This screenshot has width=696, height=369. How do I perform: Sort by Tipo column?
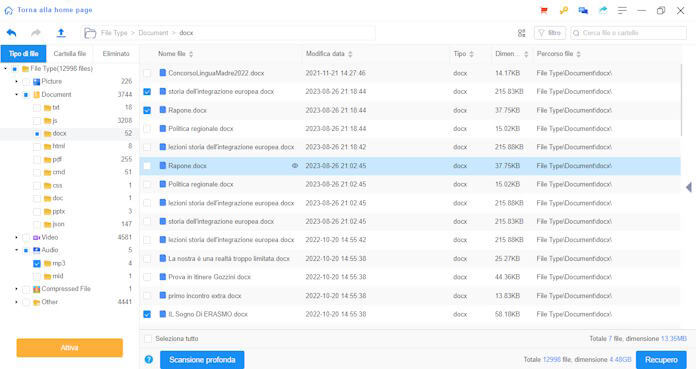(x=471, y=54)
